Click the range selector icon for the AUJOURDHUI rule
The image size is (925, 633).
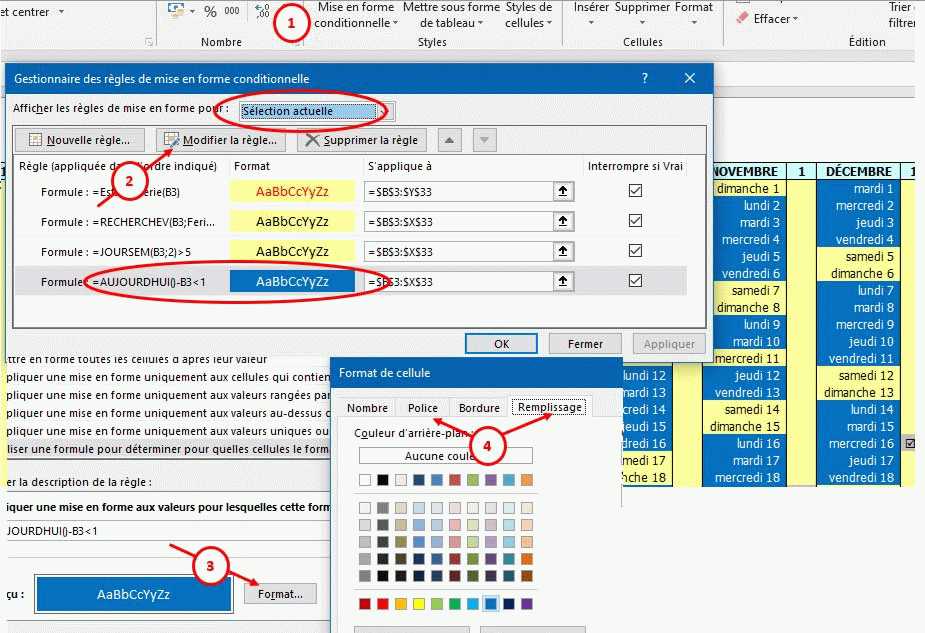tap(563, 282)
